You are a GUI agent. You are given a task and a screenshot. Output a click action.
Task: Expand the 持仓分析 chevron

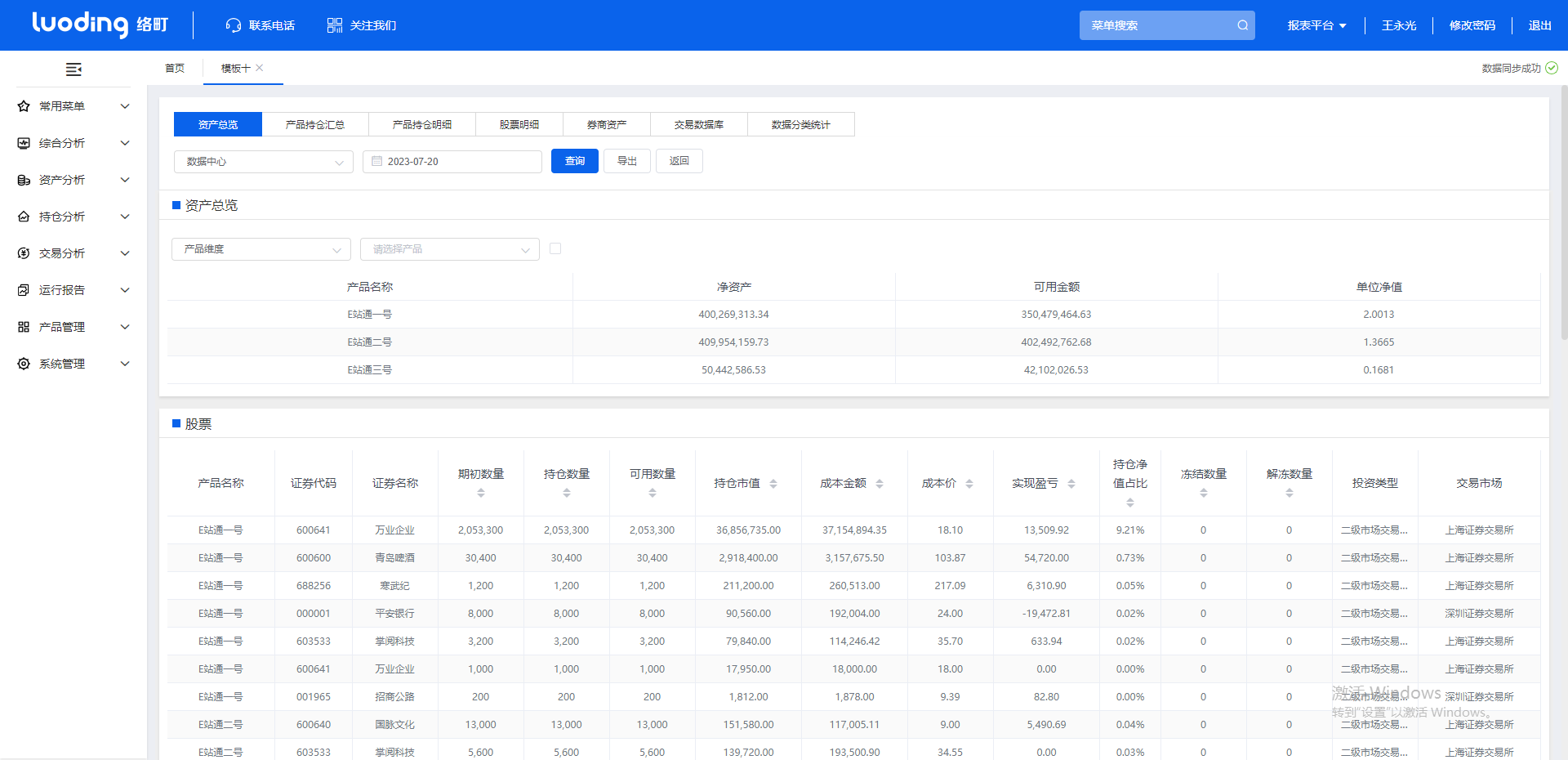click(x=125, y=217)
